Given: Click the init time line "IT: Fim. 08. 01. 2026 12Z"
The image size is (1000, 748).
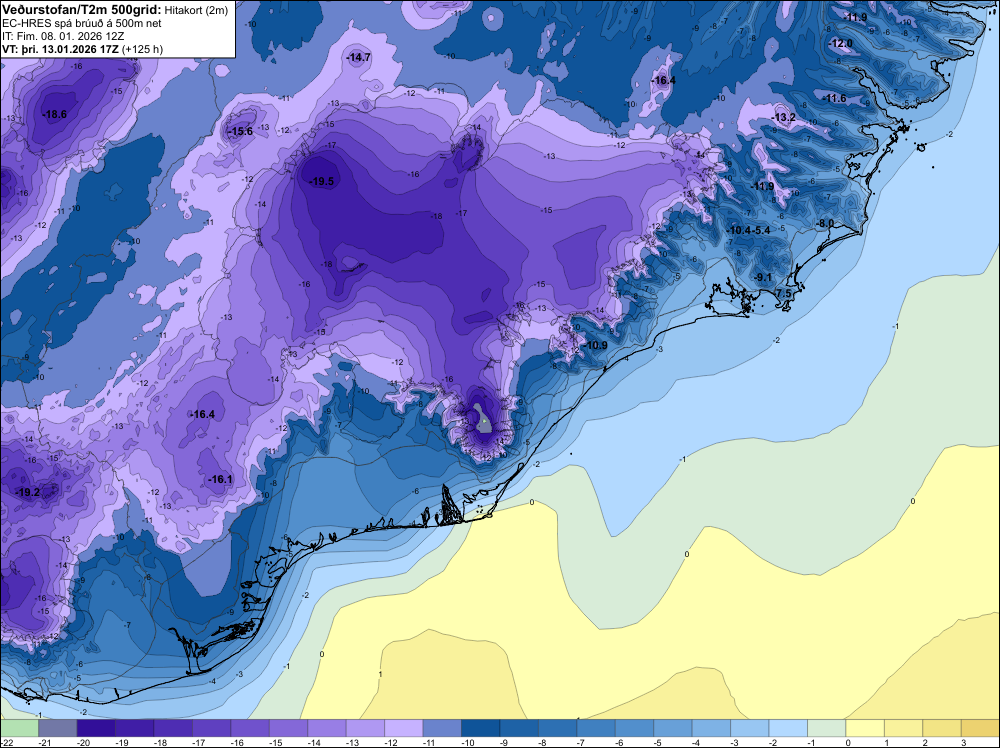Looking at the screenshot, I should click(63, 36).
